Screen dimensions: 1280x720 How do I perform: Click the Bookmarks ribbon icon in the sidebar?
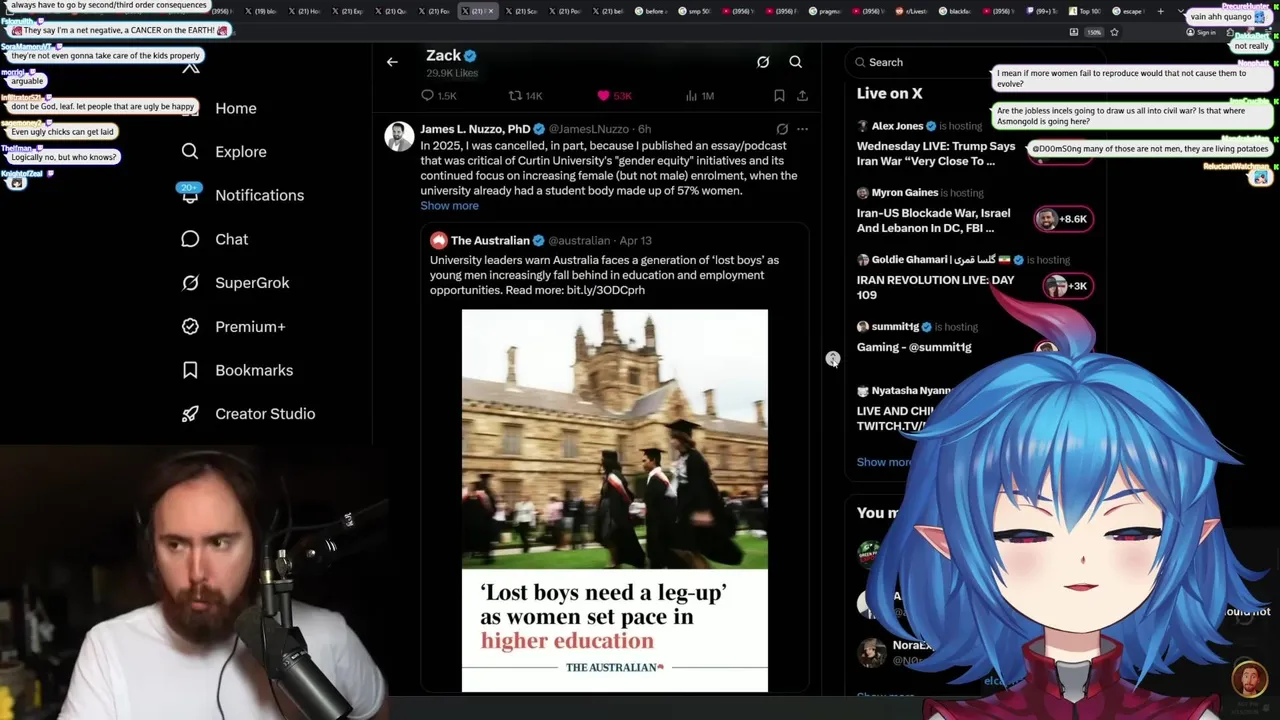point(190,370)
